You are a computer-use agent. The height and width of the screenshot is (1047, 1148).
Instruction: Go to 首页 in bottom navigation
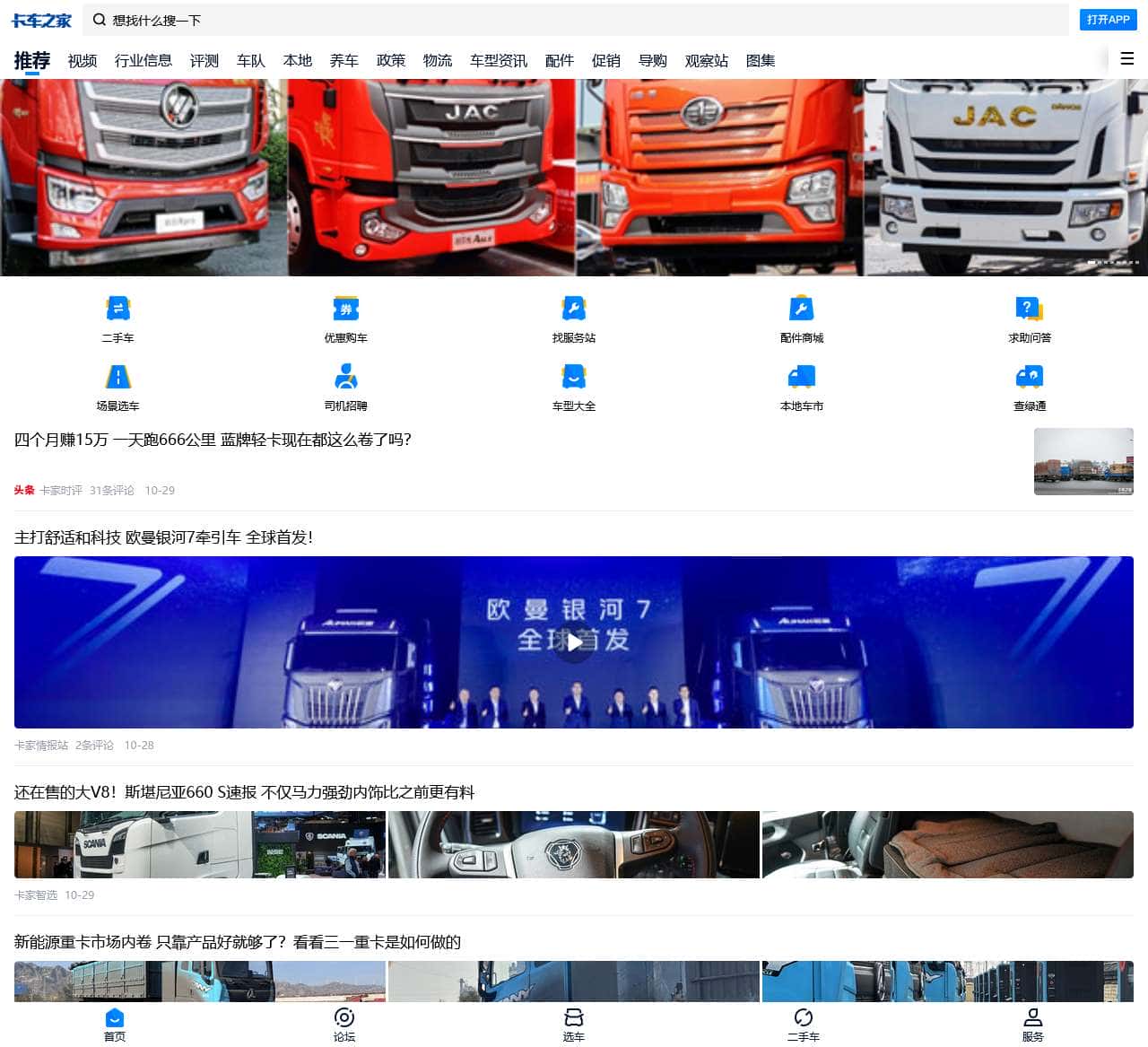[115, 1025]
